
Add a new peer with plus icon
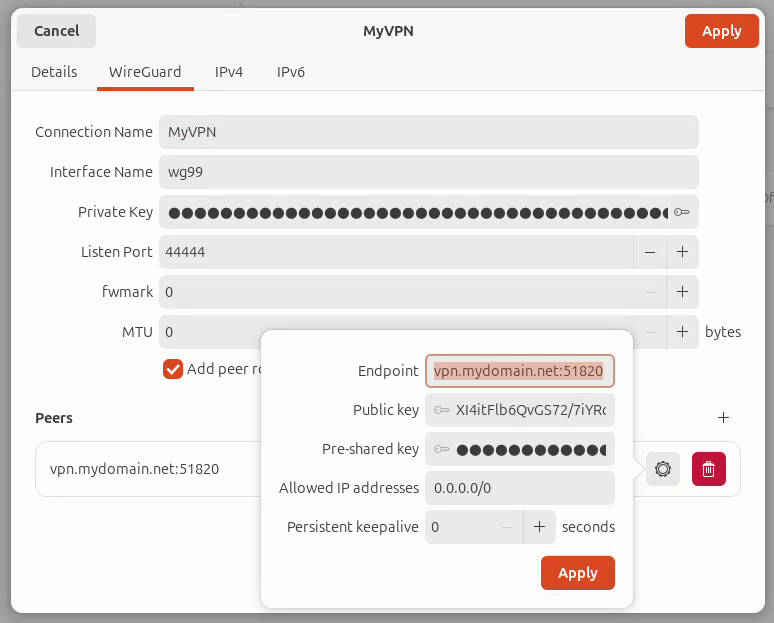coord(724,417)
